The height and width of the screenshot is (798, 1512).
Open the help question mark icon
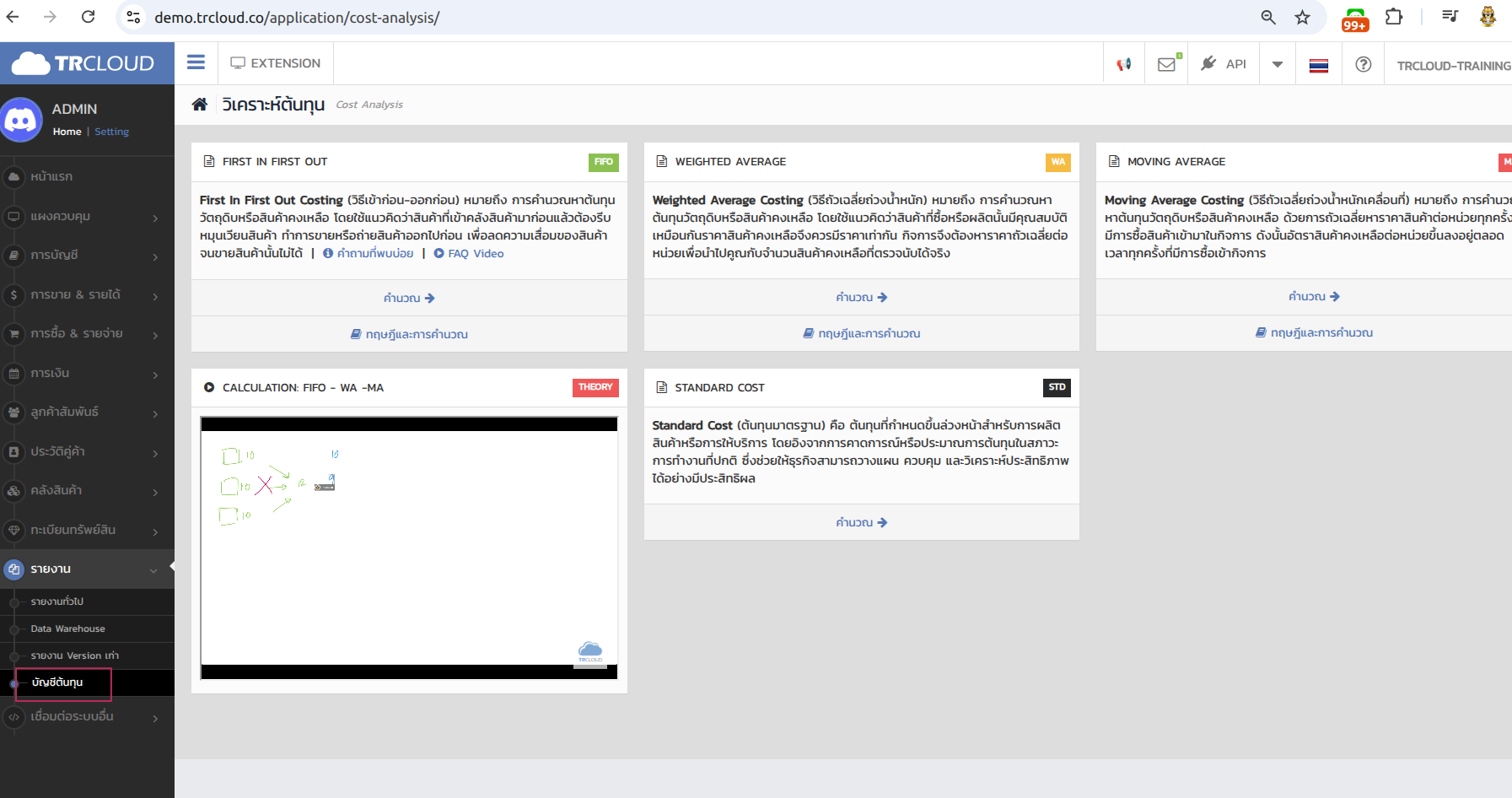(x=1363, y=64)
